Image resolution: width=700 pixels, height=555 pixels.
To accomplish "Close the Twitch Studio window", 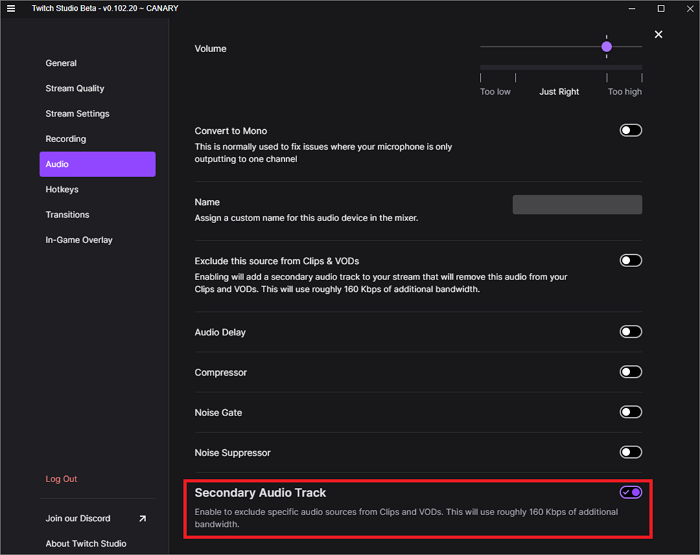I will coord(690,8).
